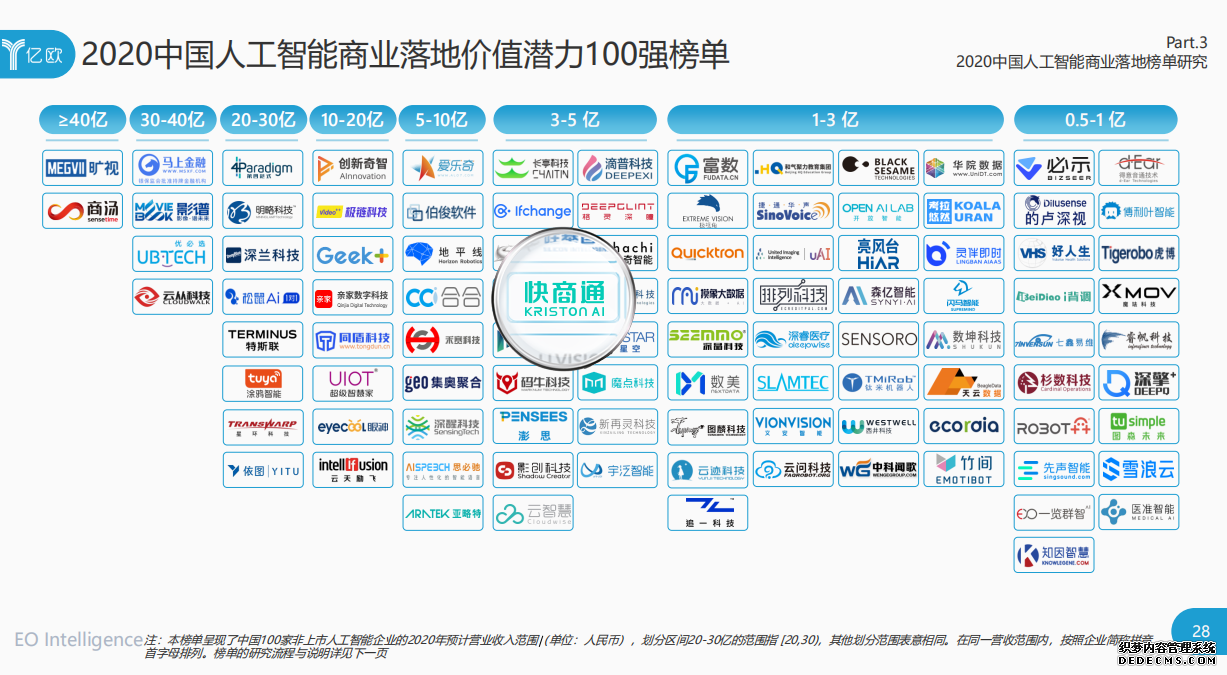Open the 马上金融 logo tile
Image resolution: width=1227 pixels, height=675 pixels.
tap(173, 168)
